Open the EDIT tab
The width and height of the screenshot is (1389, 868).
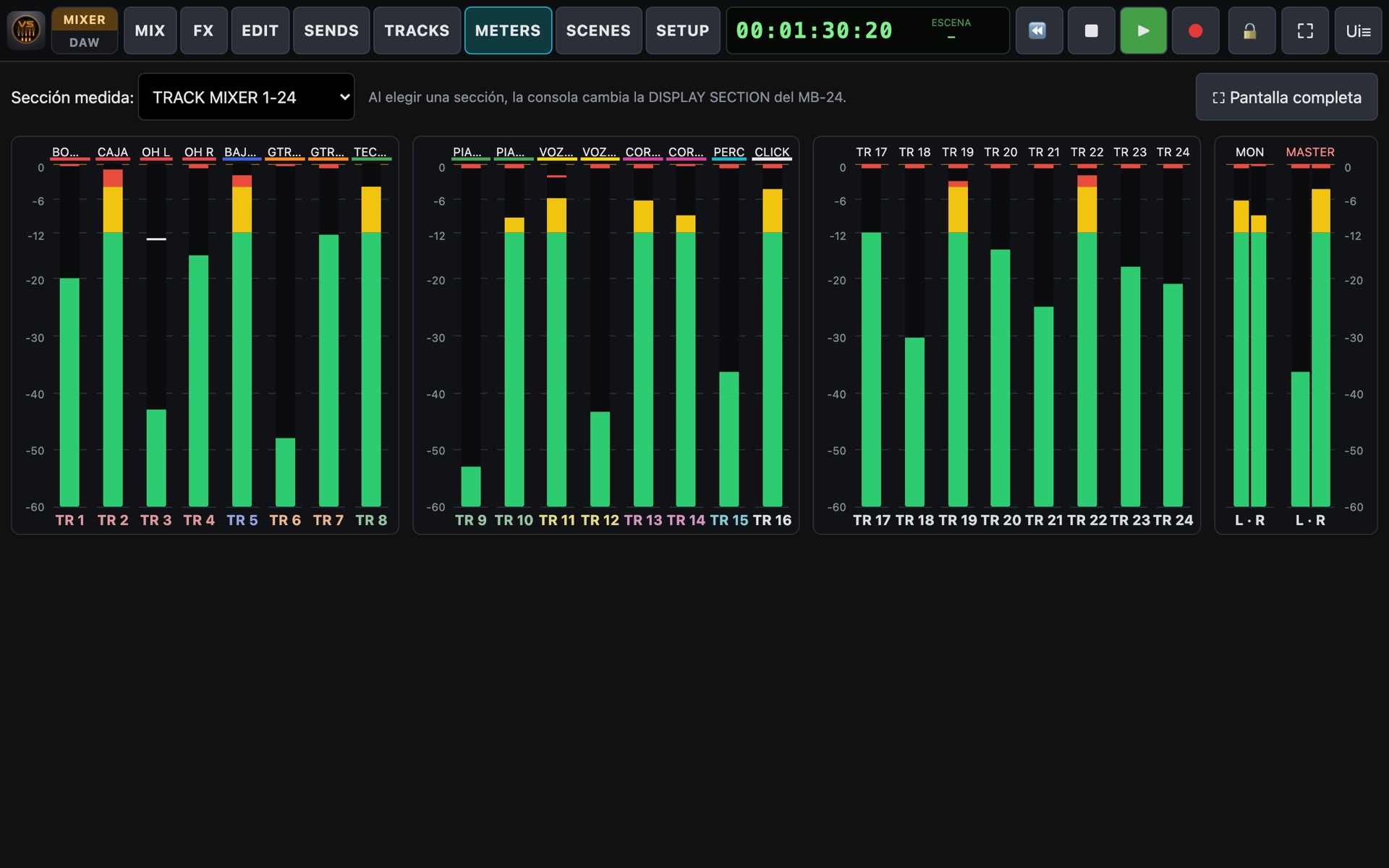[260, 30]
